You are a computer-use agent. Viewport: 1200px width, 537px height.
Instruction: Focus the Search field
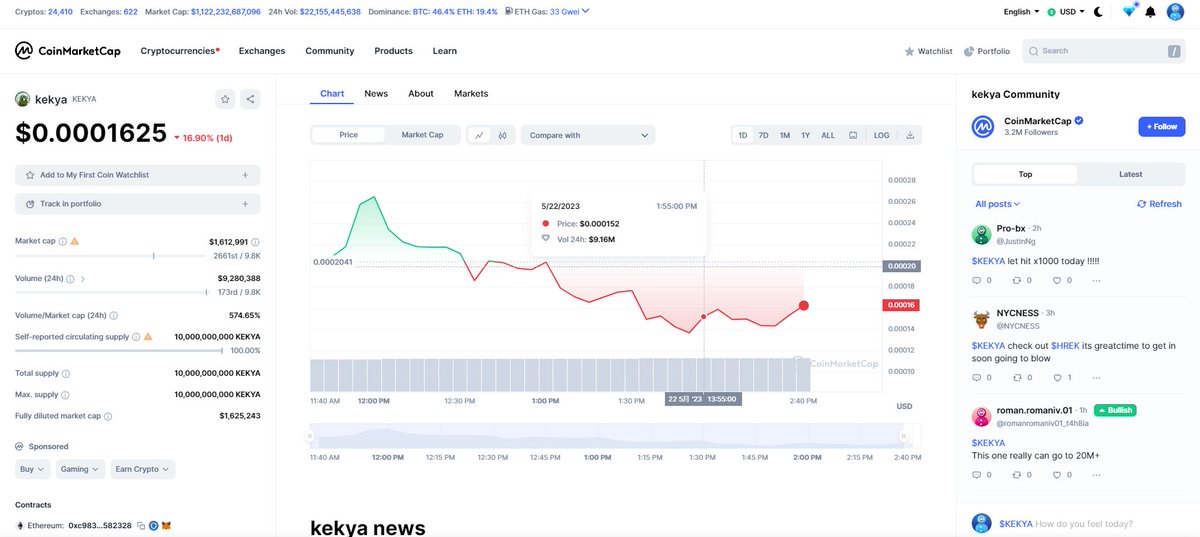point(1104,51)
